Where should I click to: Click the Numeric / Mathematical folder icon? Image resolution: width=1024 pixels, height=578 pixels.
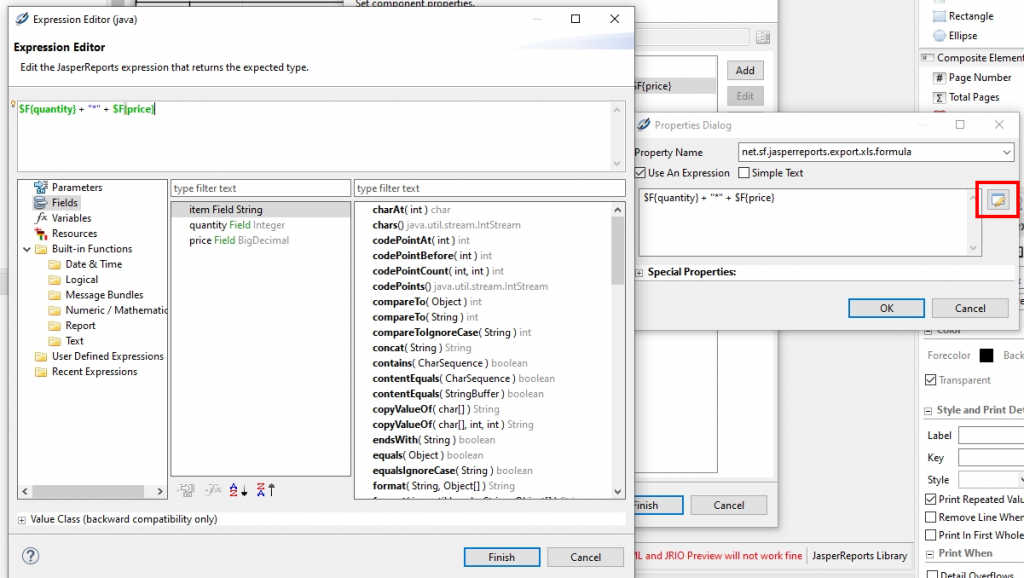(55, 310)
